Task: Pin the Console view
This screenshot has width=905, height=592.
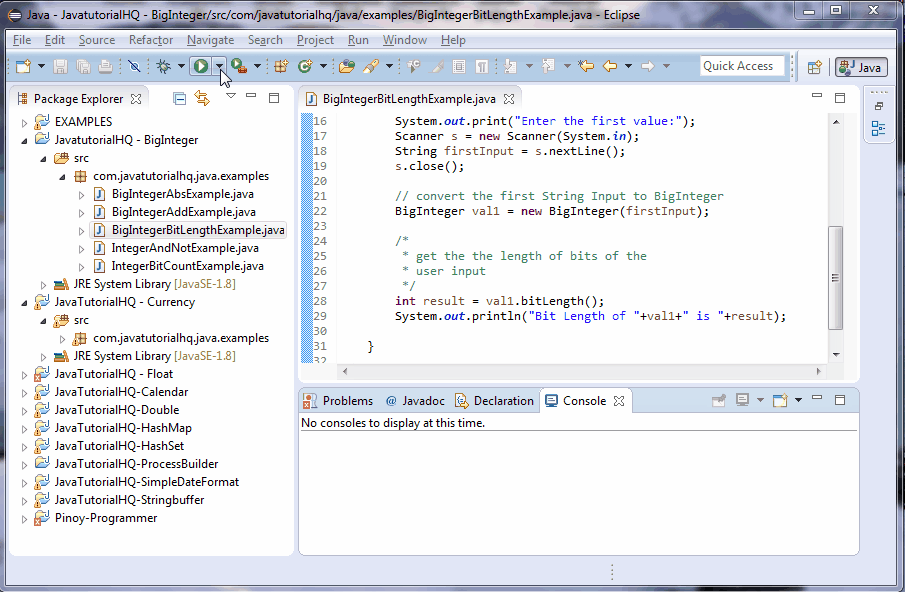Action: pos(719,399)
